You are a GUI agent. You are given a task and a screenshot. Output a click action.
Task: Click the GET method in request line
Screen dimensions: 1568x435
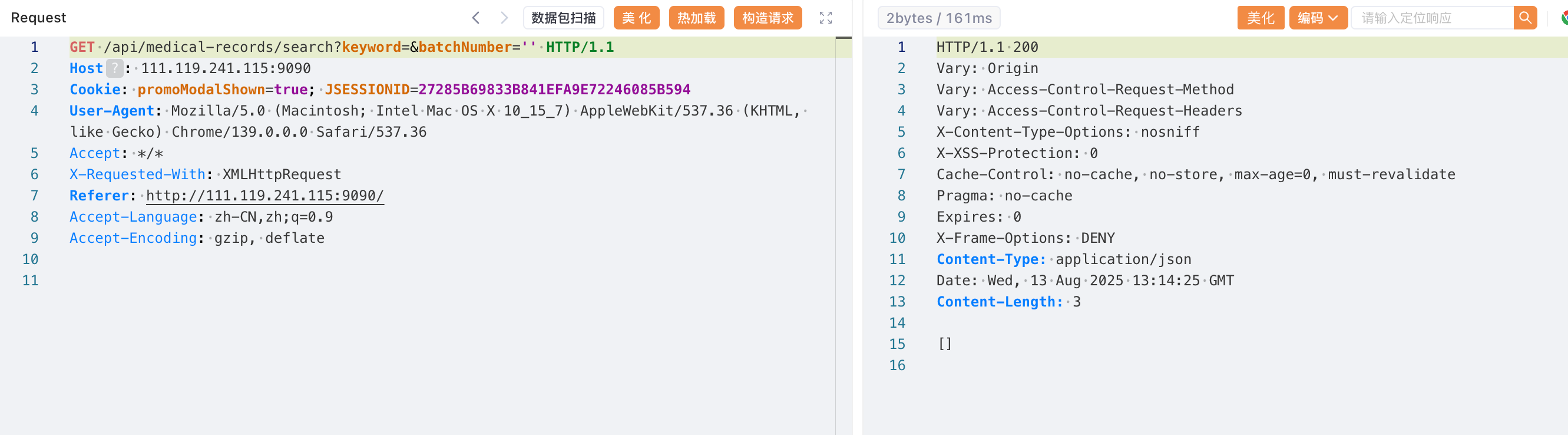point(82,47)
